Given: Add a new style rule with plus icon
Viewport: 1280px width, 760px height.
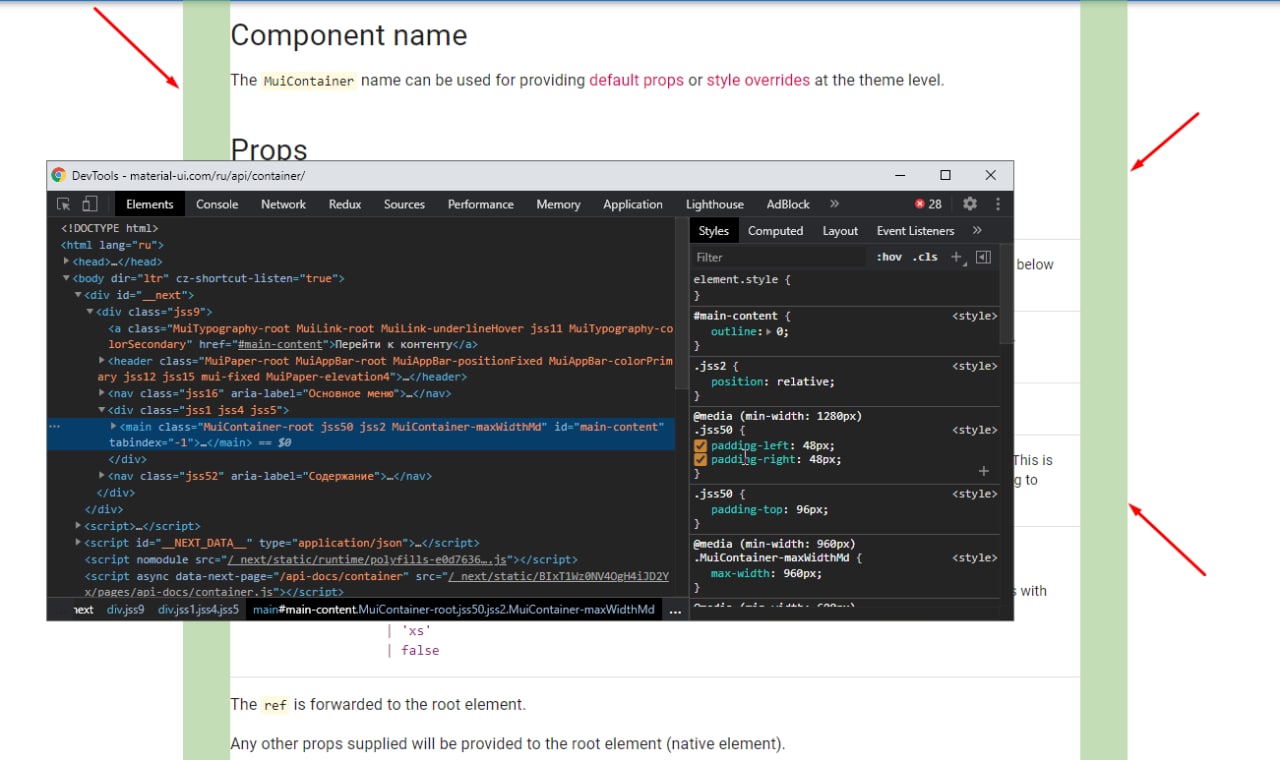Looking at the screenshot, I should pos(957,257).
